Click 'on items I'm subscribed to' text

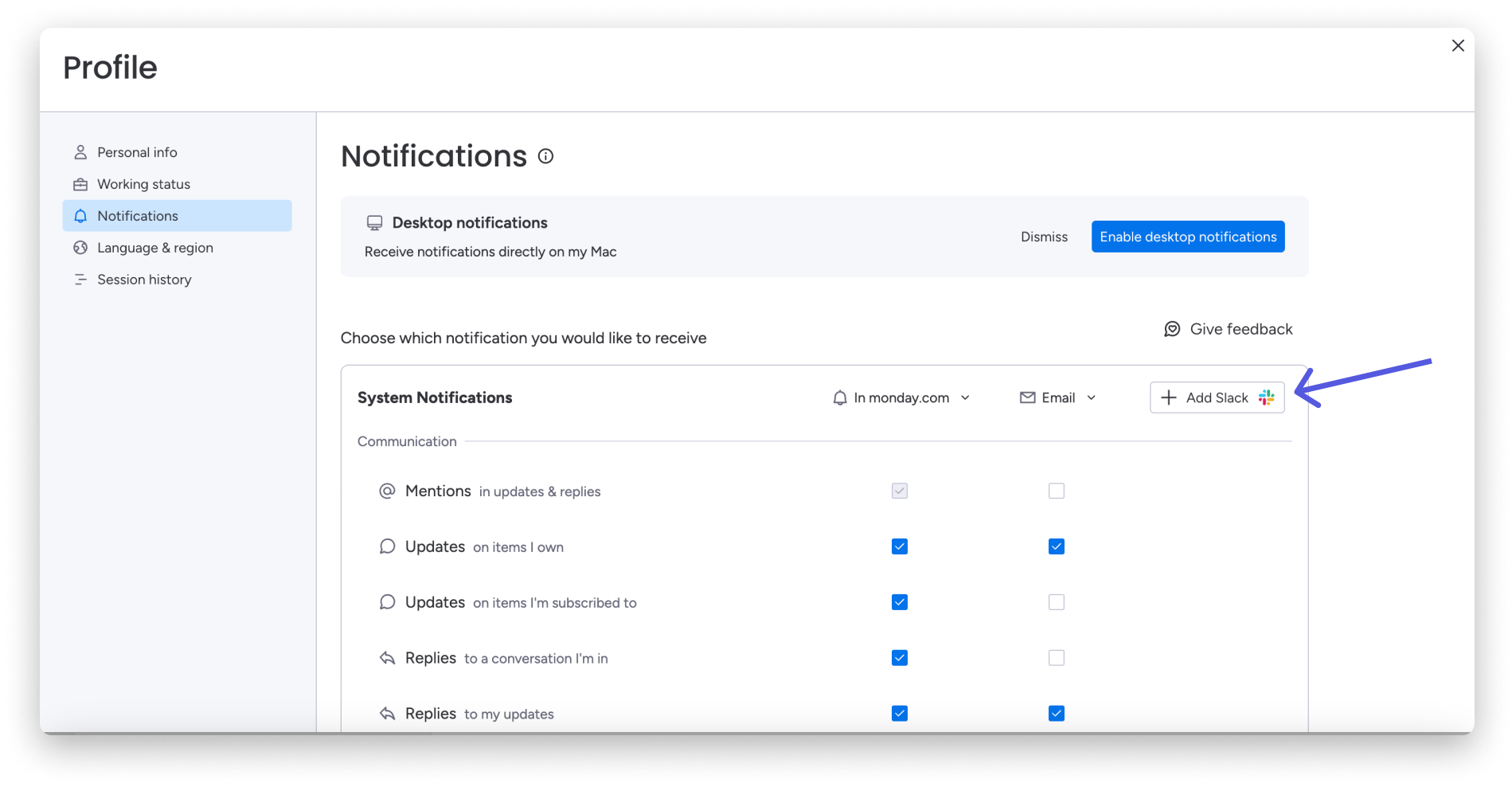click(x=555, y=603)
